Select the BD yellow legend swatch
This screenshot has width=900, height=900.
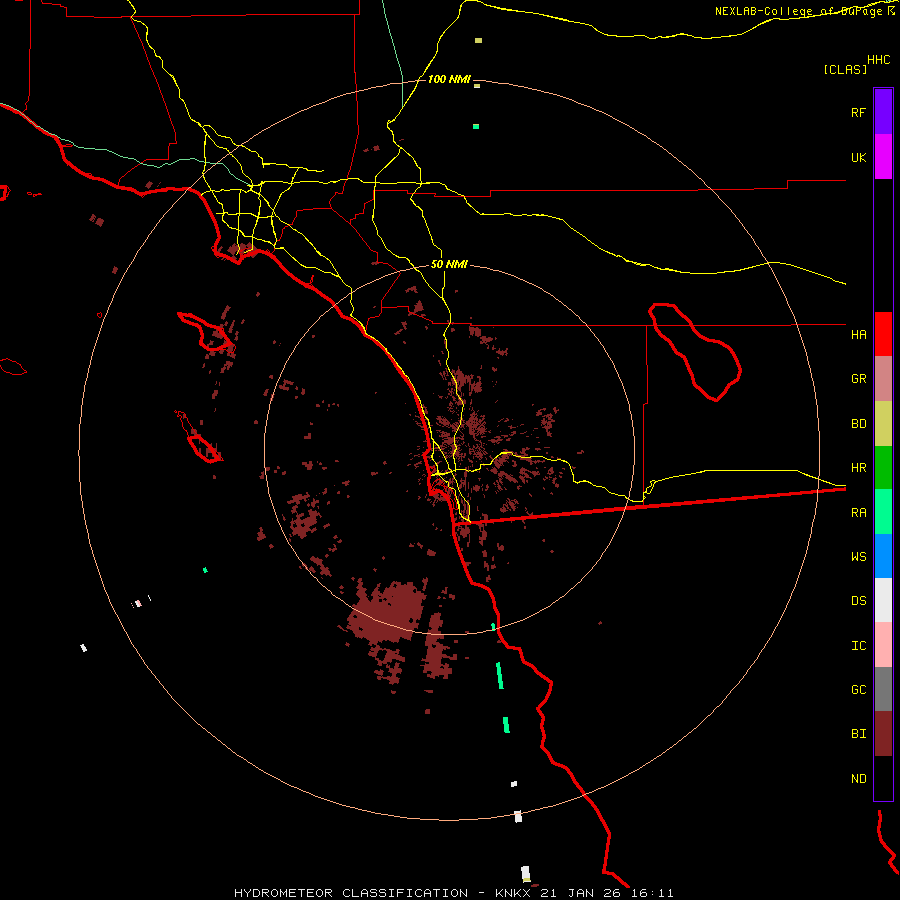point(883,423)
